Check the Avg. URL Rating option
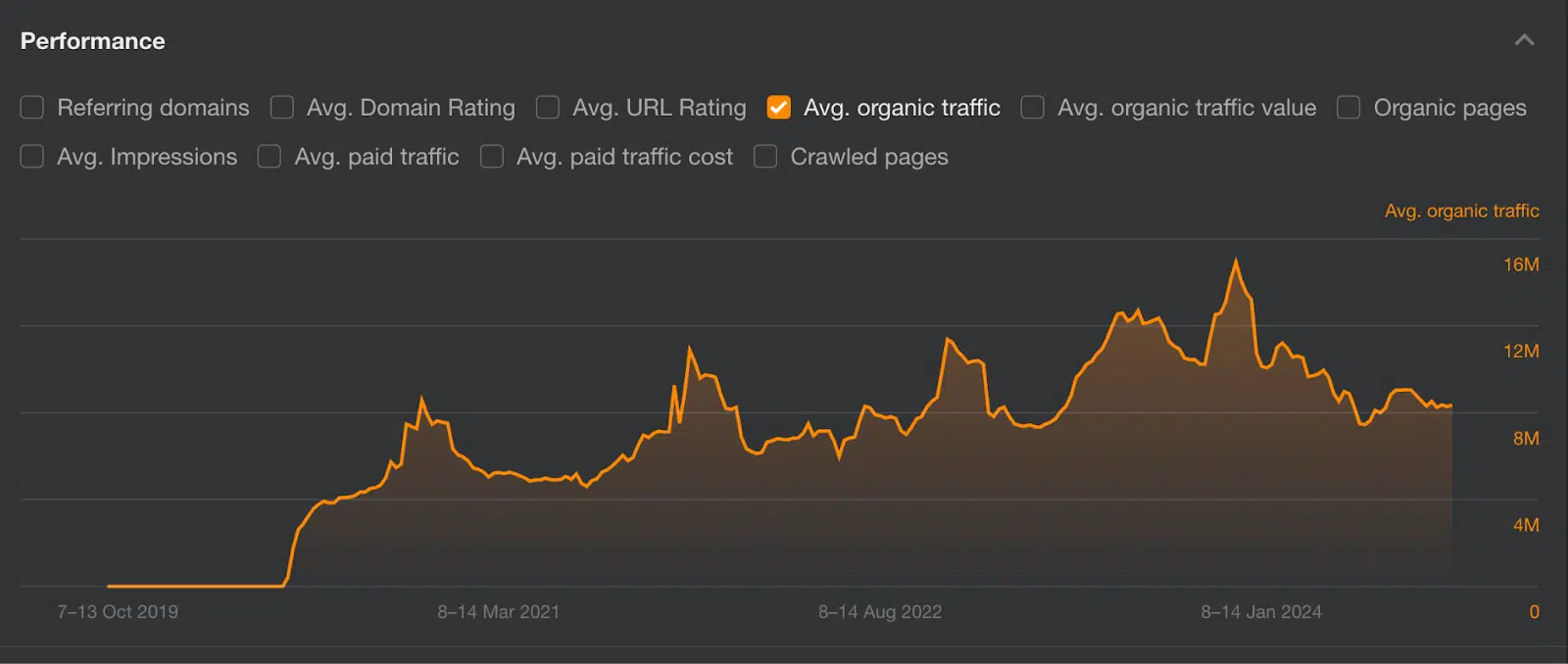The width and height of the screenshot is (1568, 664). tap(548, 108)
